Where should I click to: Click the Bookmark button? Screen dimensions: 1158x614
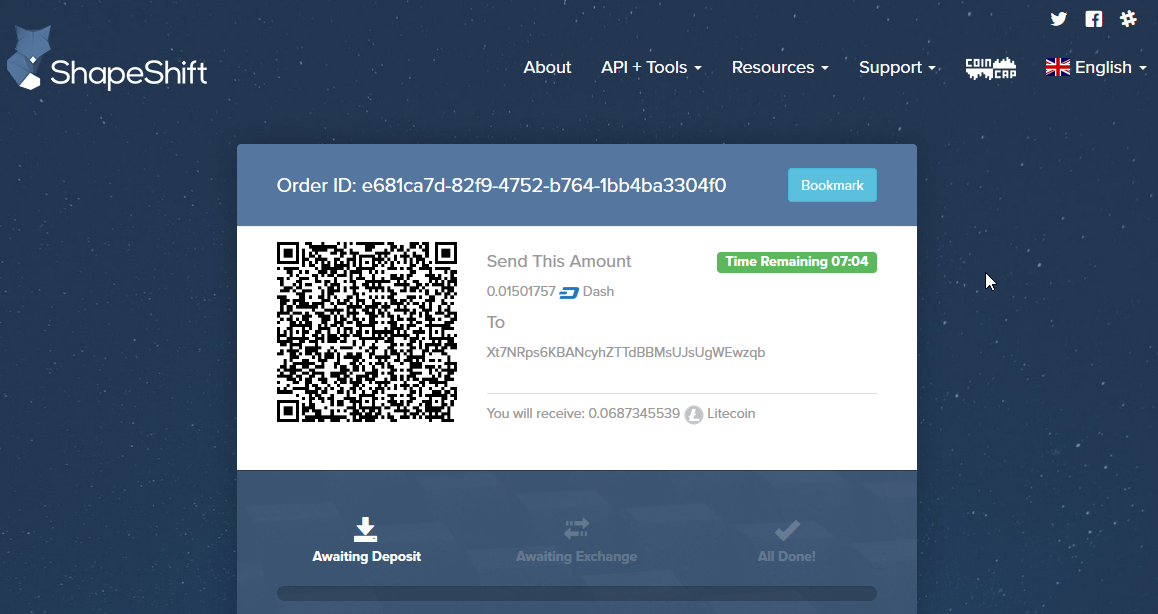pyautogui.click(x=832, y=185)
